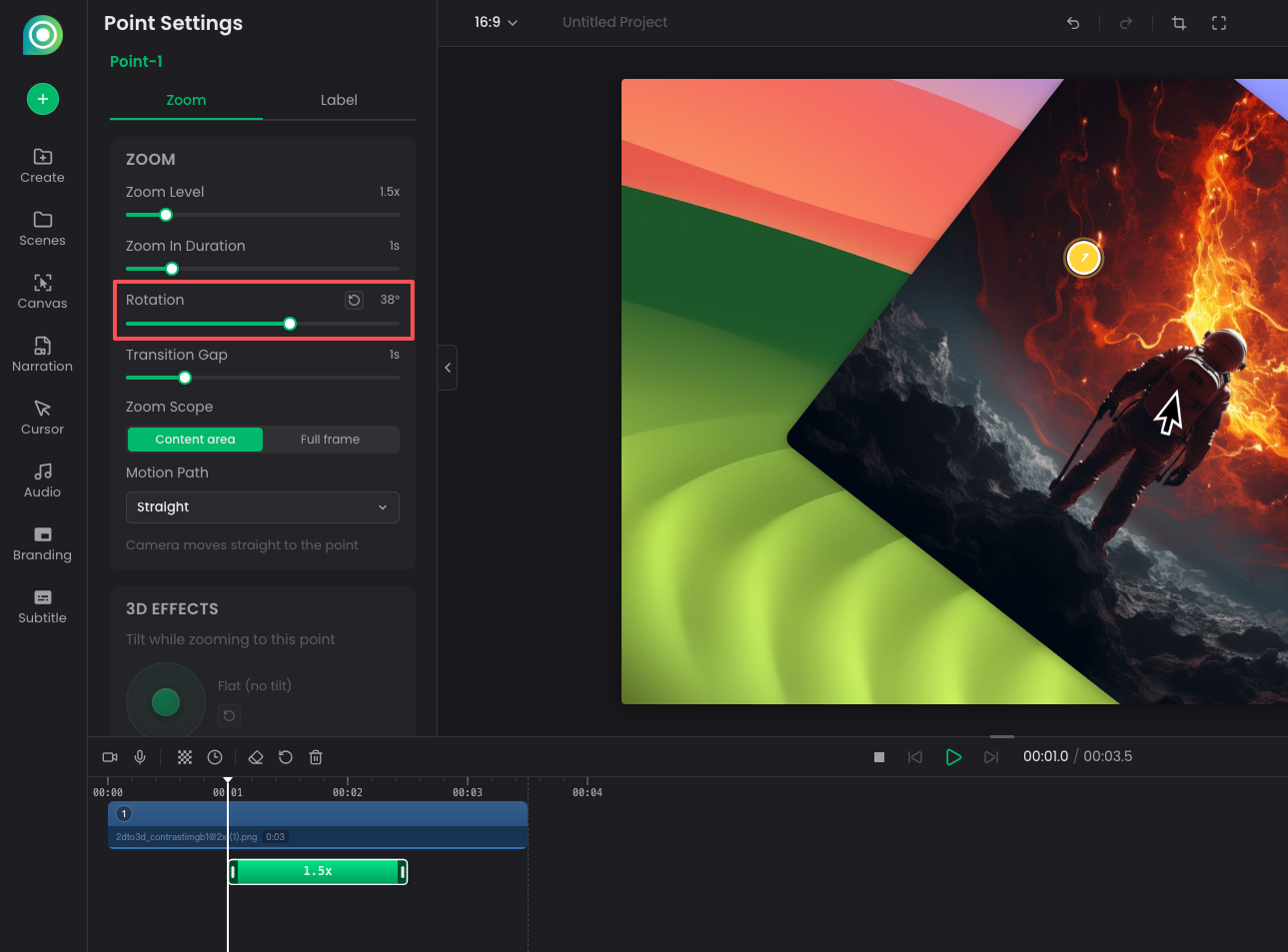
Task: Redo the last undone action
Action: click(x=1126, y=23)
